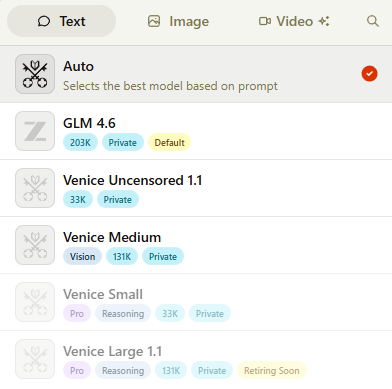Click the red checkmark on Auto row

point(369,74)
